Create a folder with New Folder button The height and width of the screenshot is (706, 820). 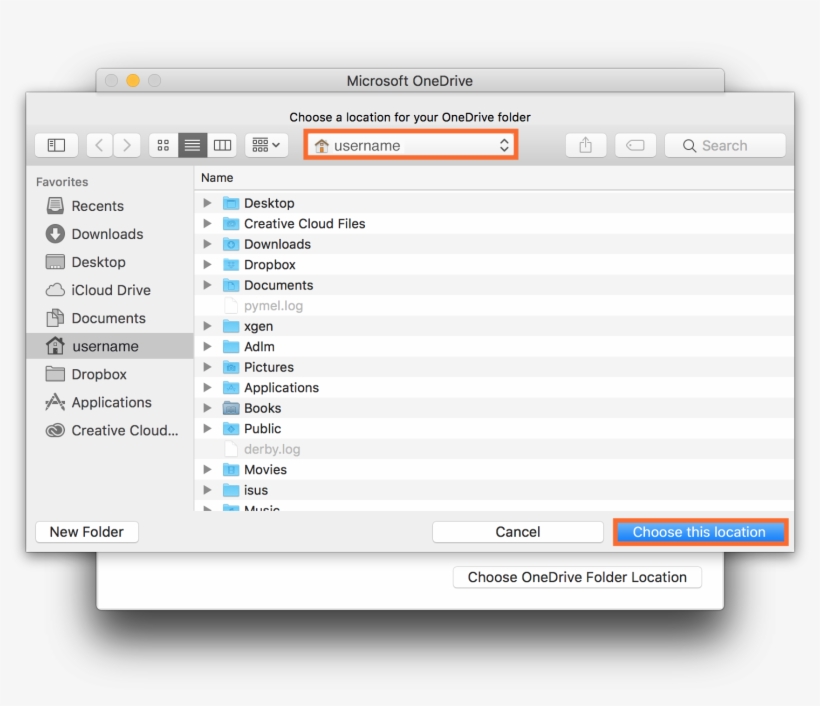coord(86,531)
